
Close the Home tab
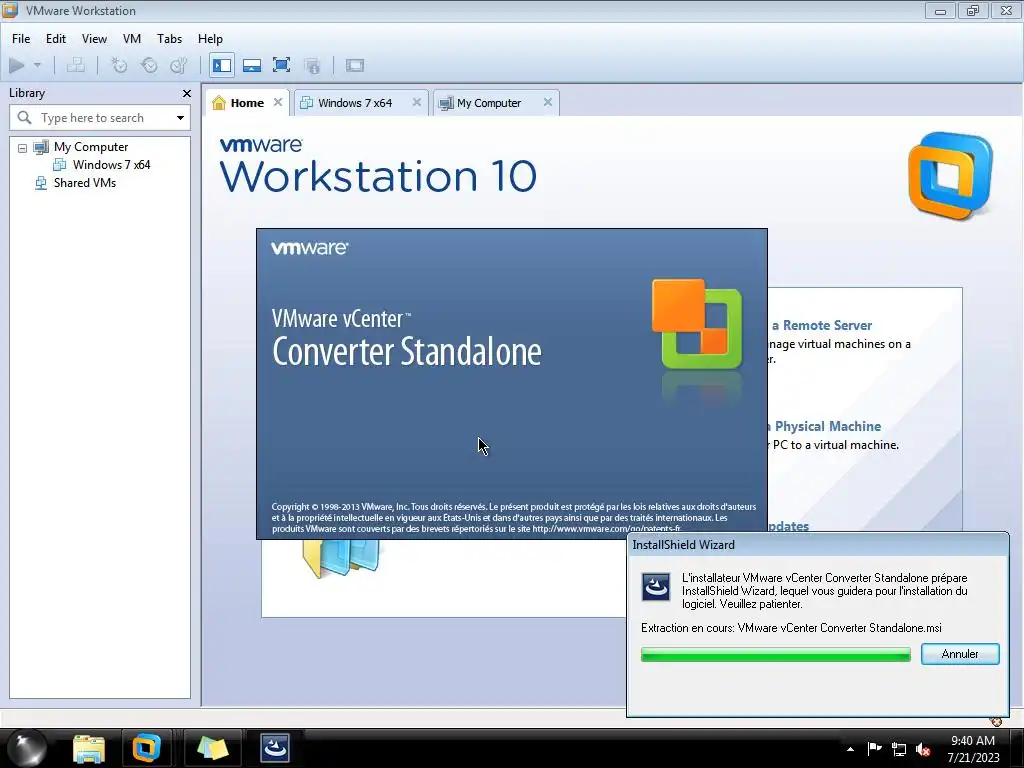point(278,102)
